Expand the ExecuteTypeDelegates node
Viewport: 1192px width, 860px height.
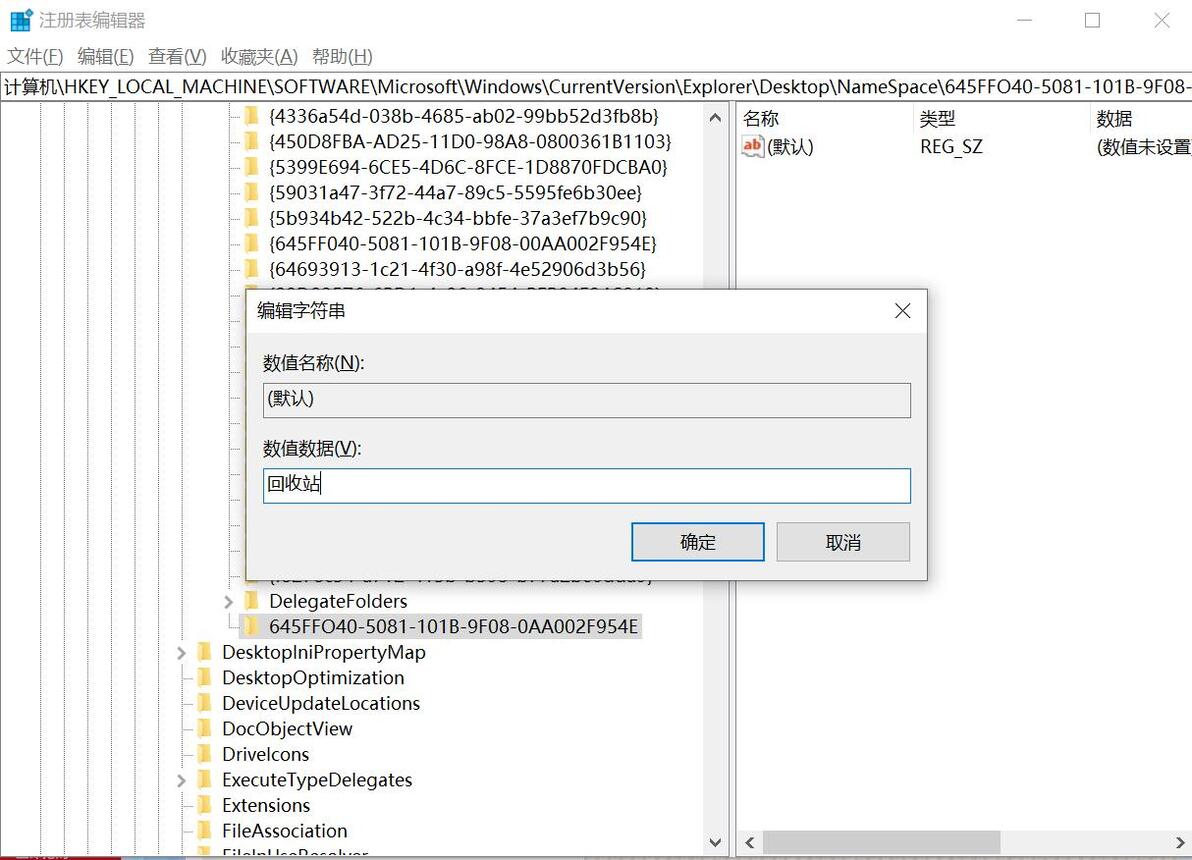click(181, 780)
